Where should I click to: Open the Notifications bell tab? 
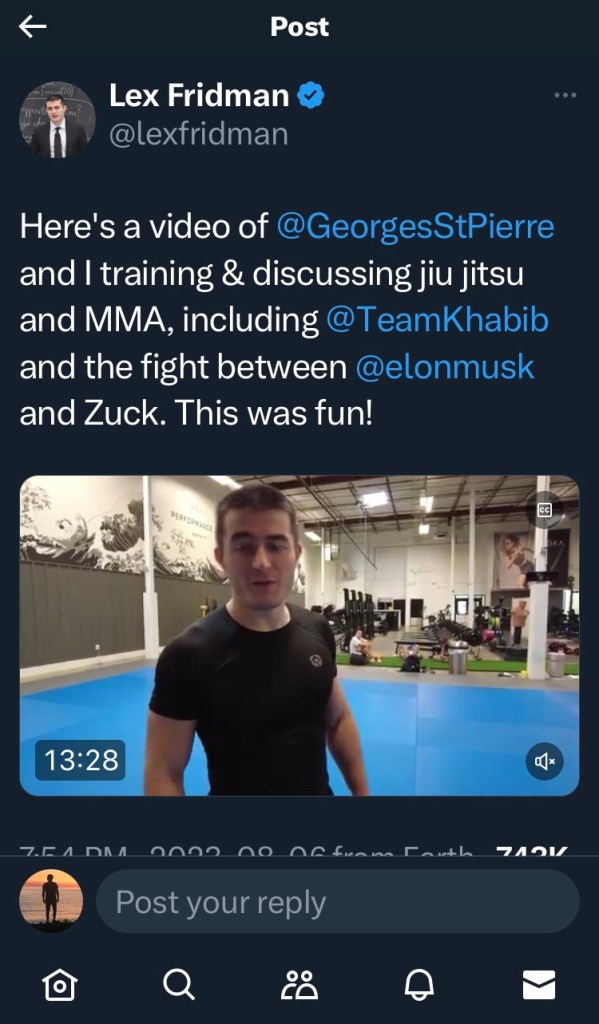pyautogui.click(x=419, y=984)
